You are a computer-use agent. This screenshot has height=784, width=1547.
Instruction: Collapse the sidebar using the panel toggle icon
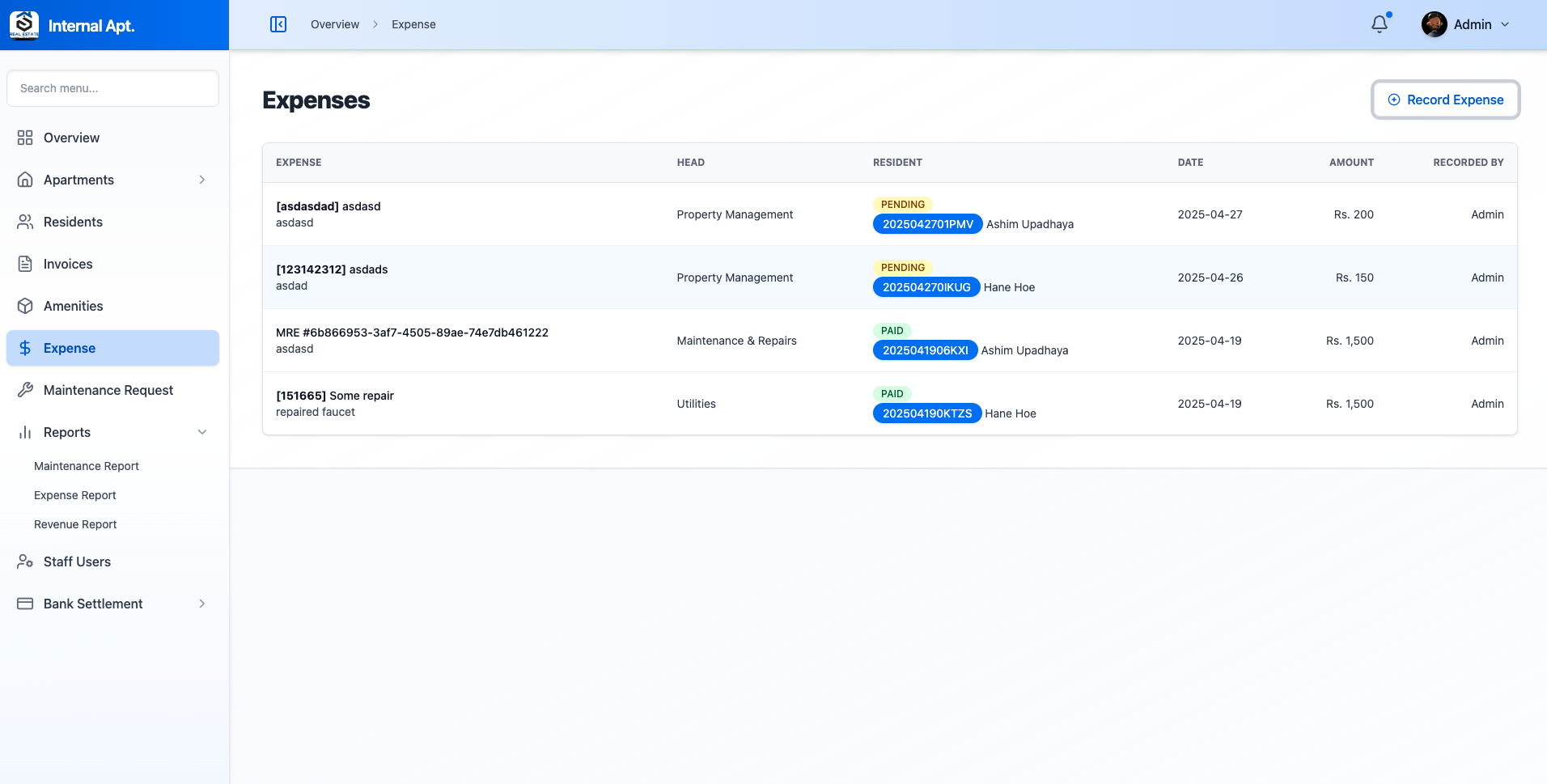278,24
